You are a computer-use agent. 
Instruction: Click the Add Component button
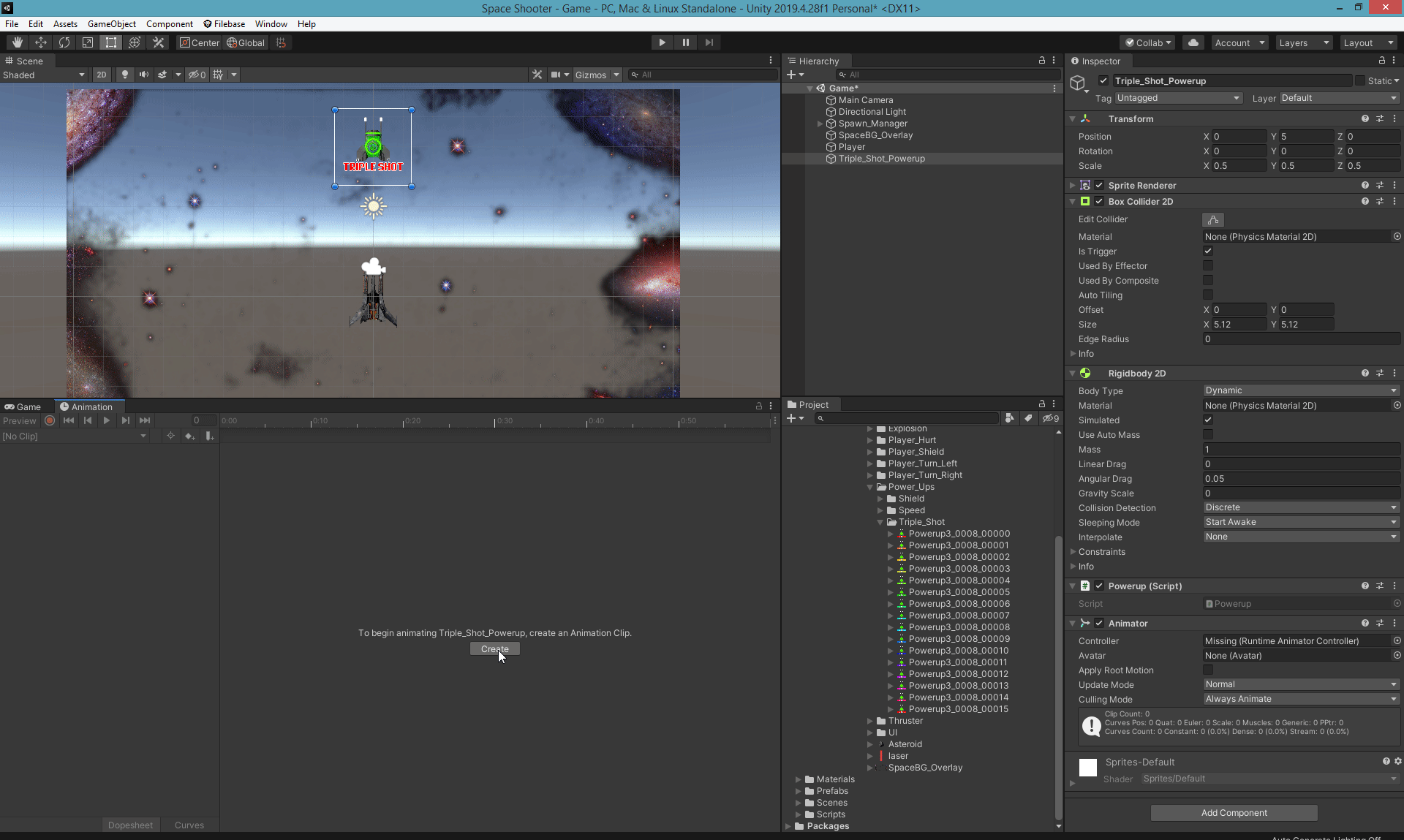[1234, 812]
